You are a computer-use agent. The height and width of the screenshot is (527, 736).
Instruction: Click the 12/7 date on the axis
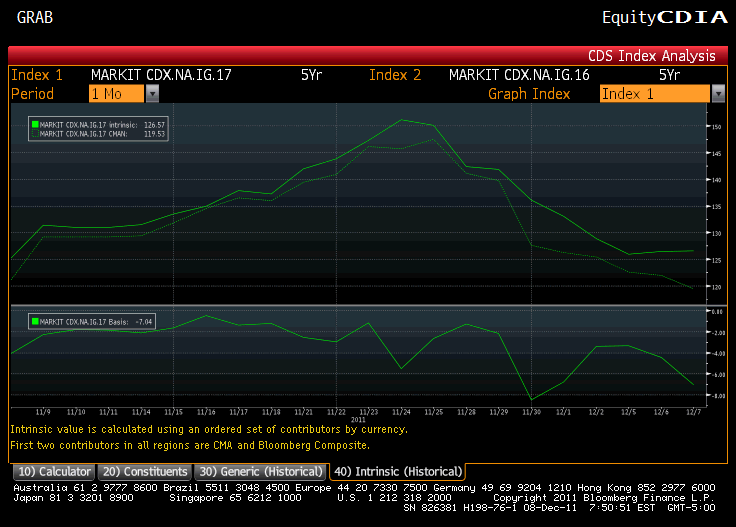click(691, 412)
